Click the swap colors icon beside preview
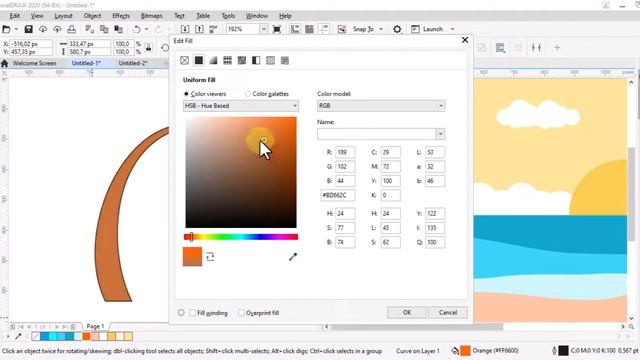Image resolution: width=640 pixels, height=360 pixels. pos(210,257)
